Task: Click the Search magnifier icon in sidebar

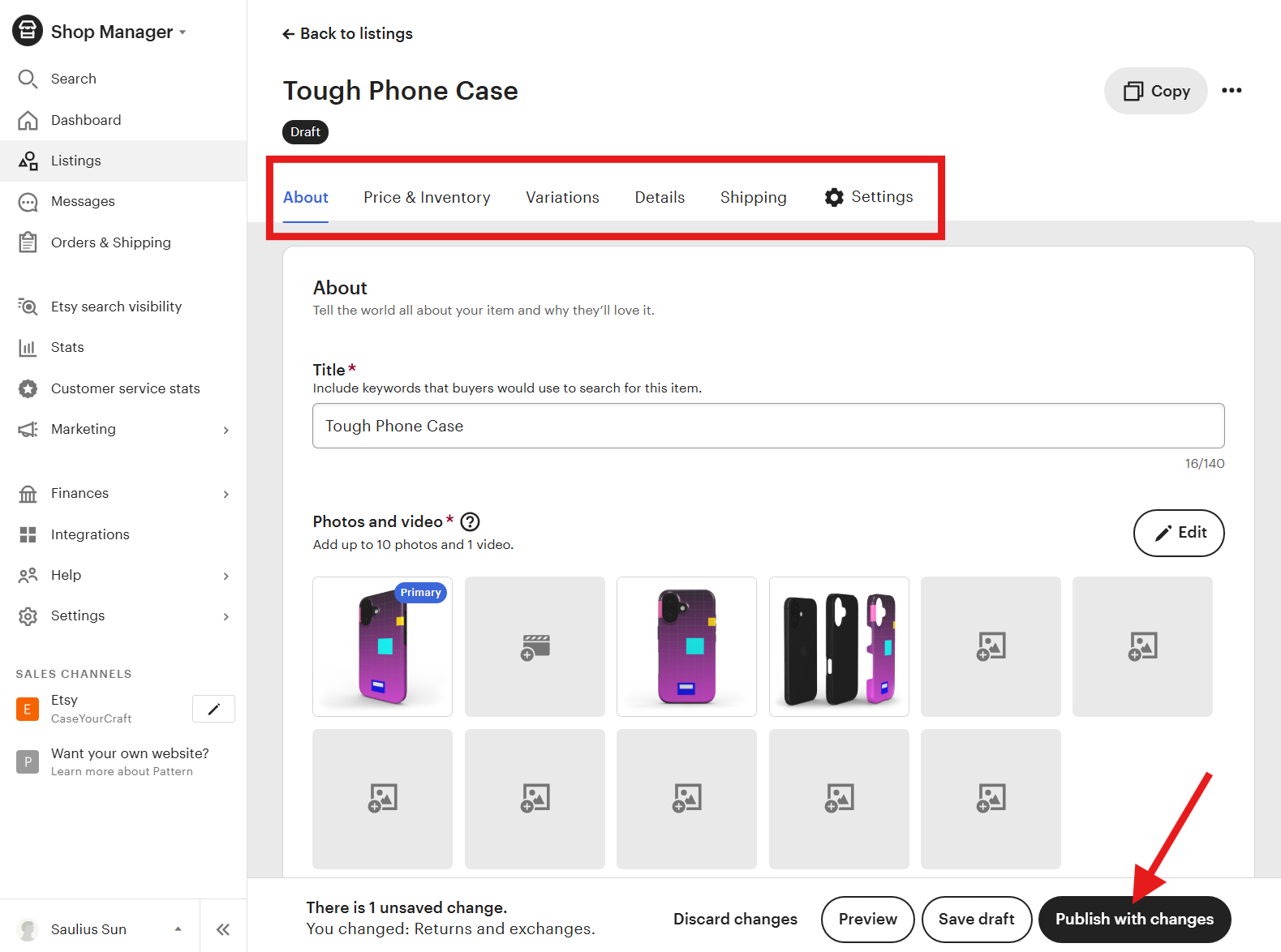Action: click(28, 79)
